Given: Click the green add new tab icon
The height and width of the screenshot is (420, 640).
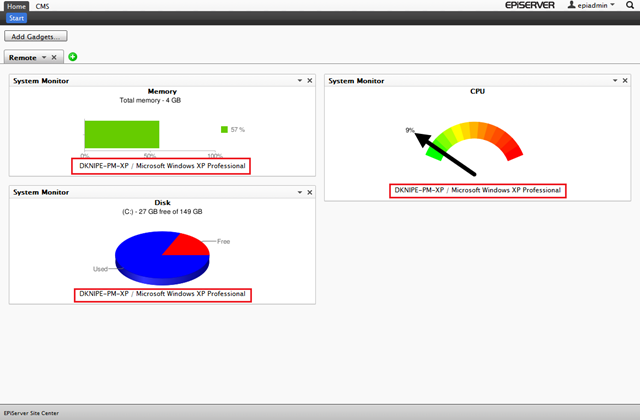Looking at the screenshot, I should pyautogui.click(x=73, y=57).
